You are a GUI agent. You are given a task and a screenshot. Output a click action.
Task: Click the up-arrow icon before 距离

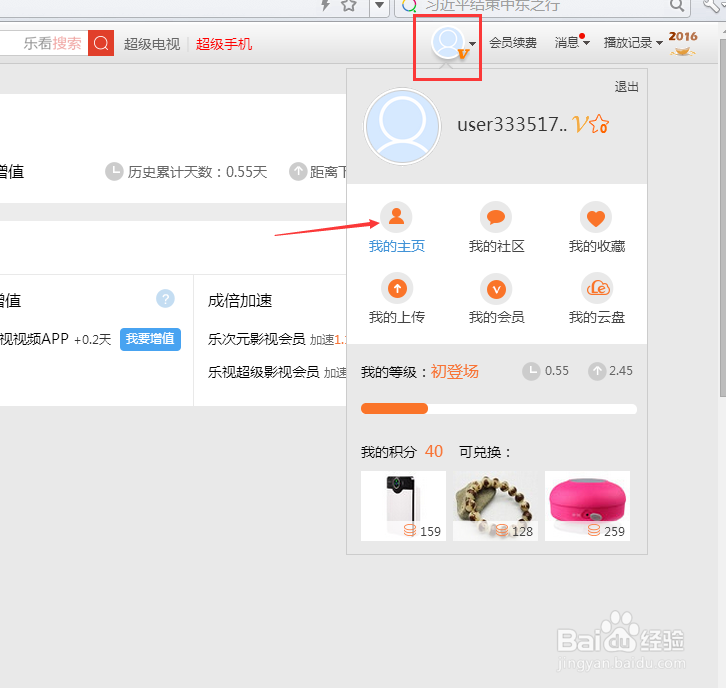tap(298, 171)
